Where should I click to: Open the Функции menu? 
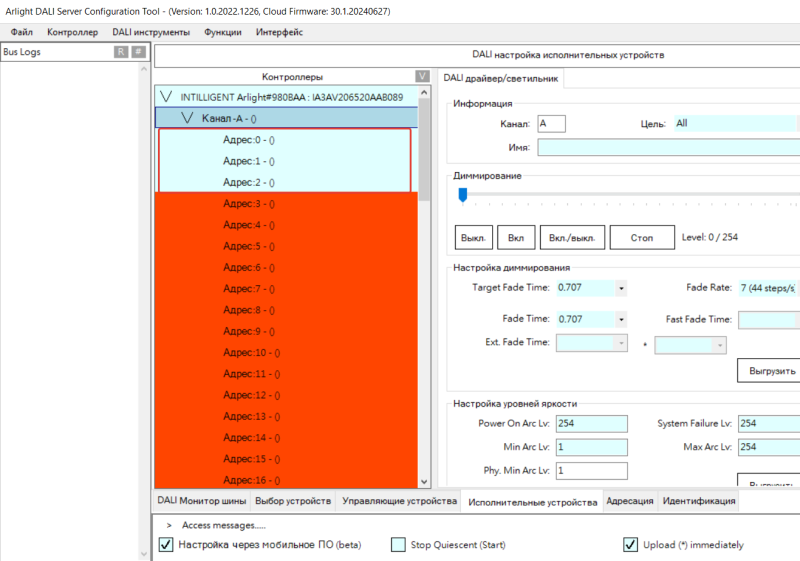(x=223, y=32)
